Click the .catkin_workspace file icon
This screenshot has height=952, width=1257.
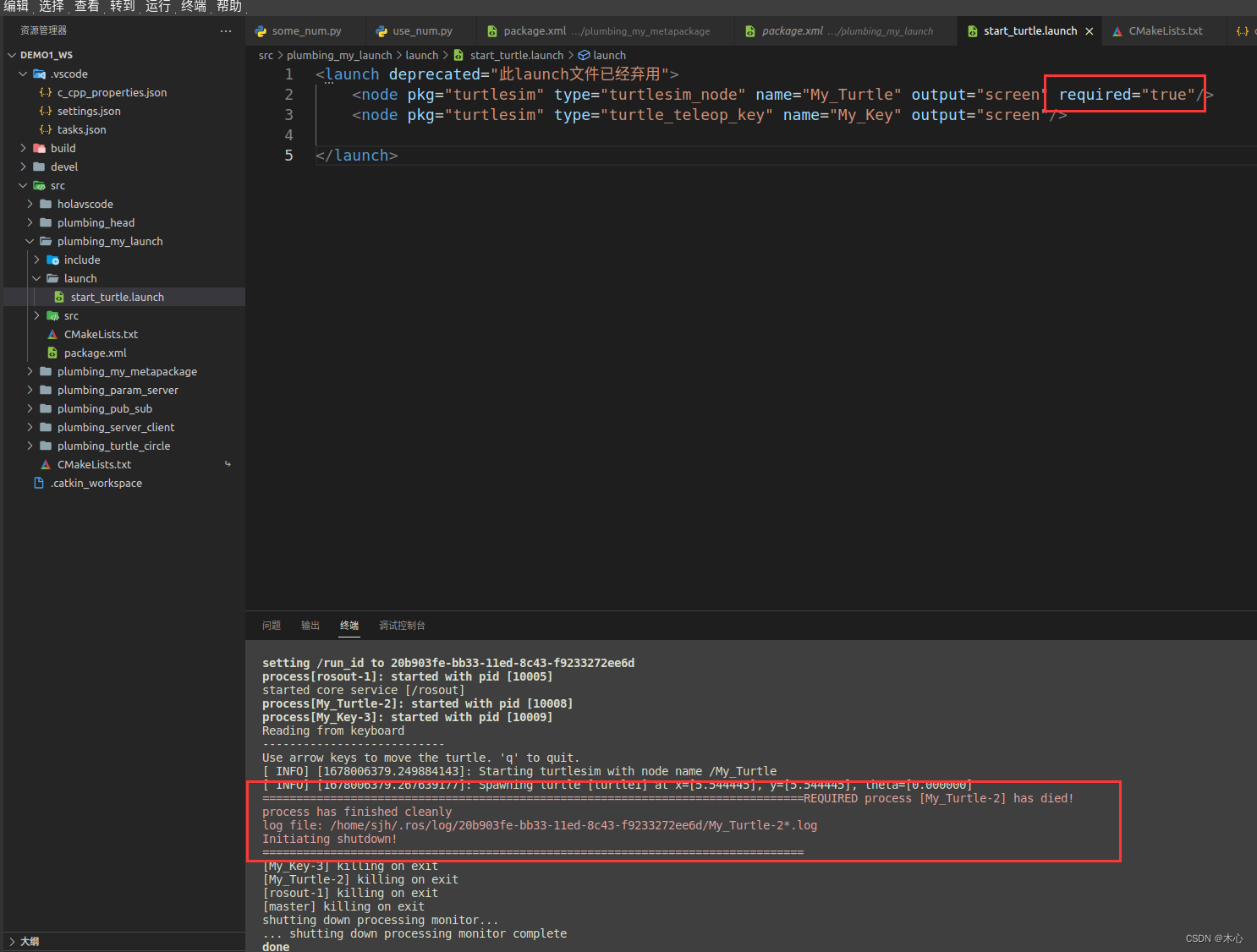click(x=39, y=483)
